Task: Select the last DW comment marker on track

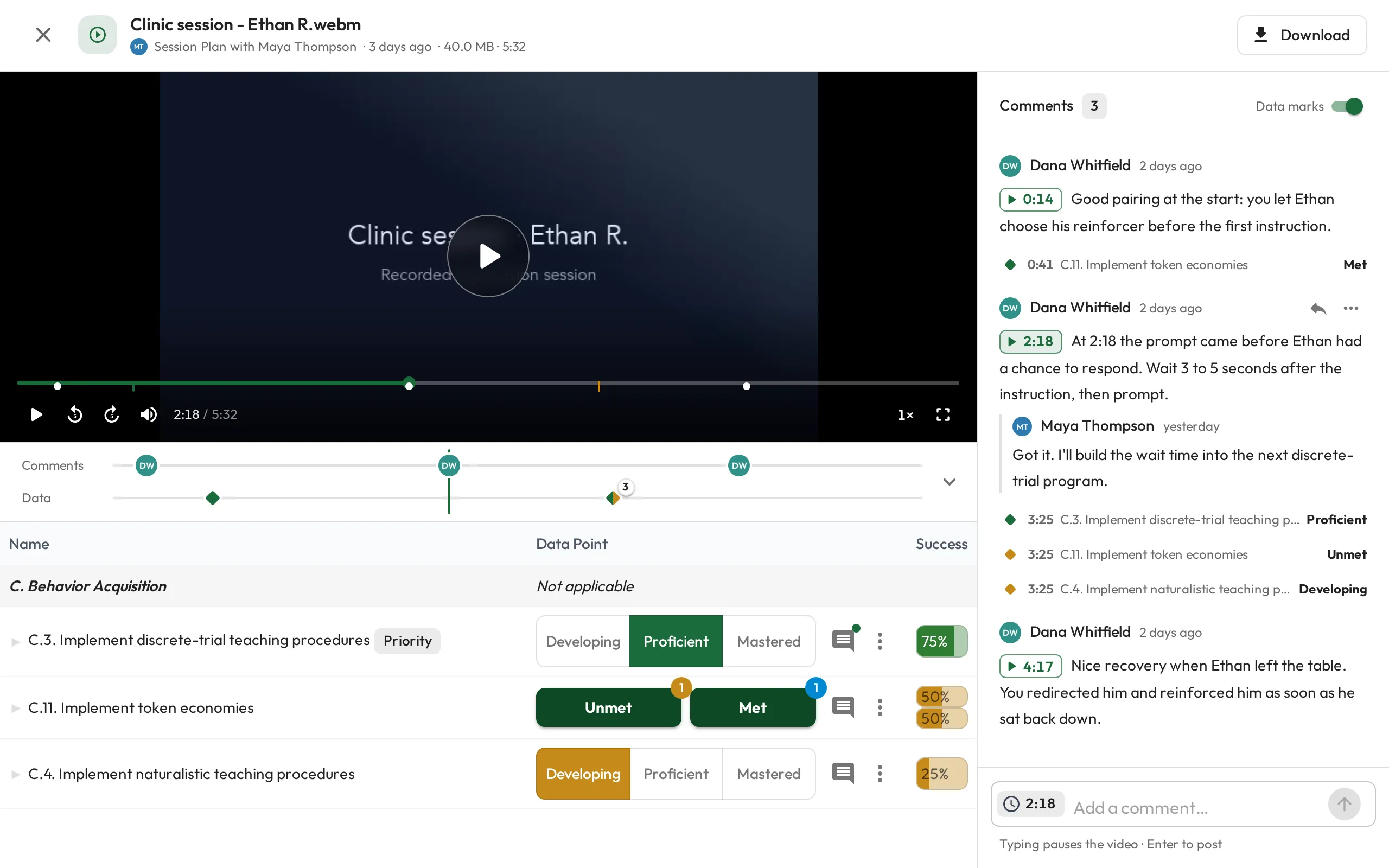Action: pyautogui.click(x=738, y=465)
